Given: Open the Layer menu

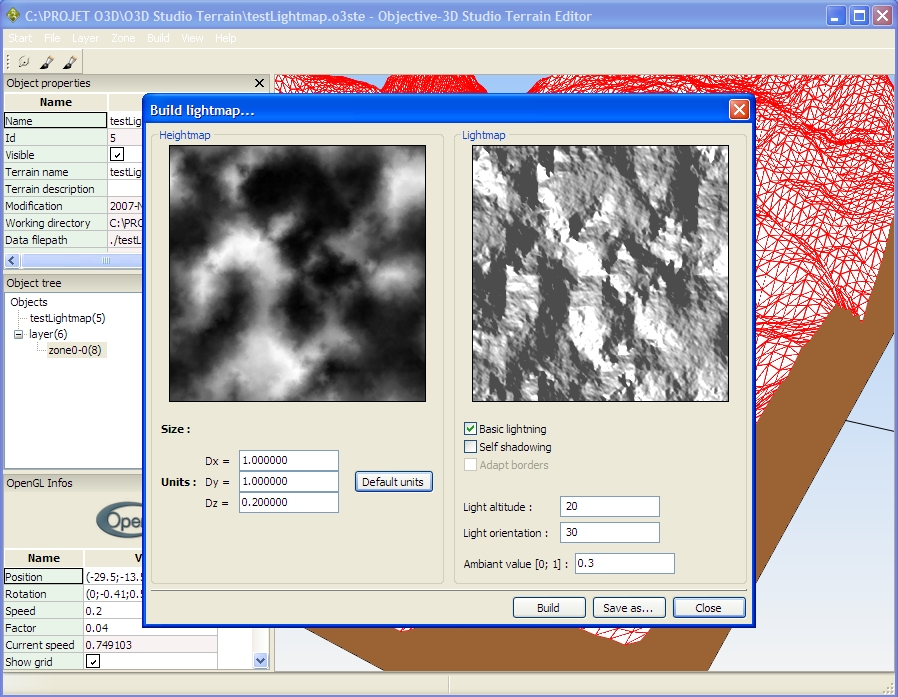Looking at the screenshot, I should coord(85,38).
